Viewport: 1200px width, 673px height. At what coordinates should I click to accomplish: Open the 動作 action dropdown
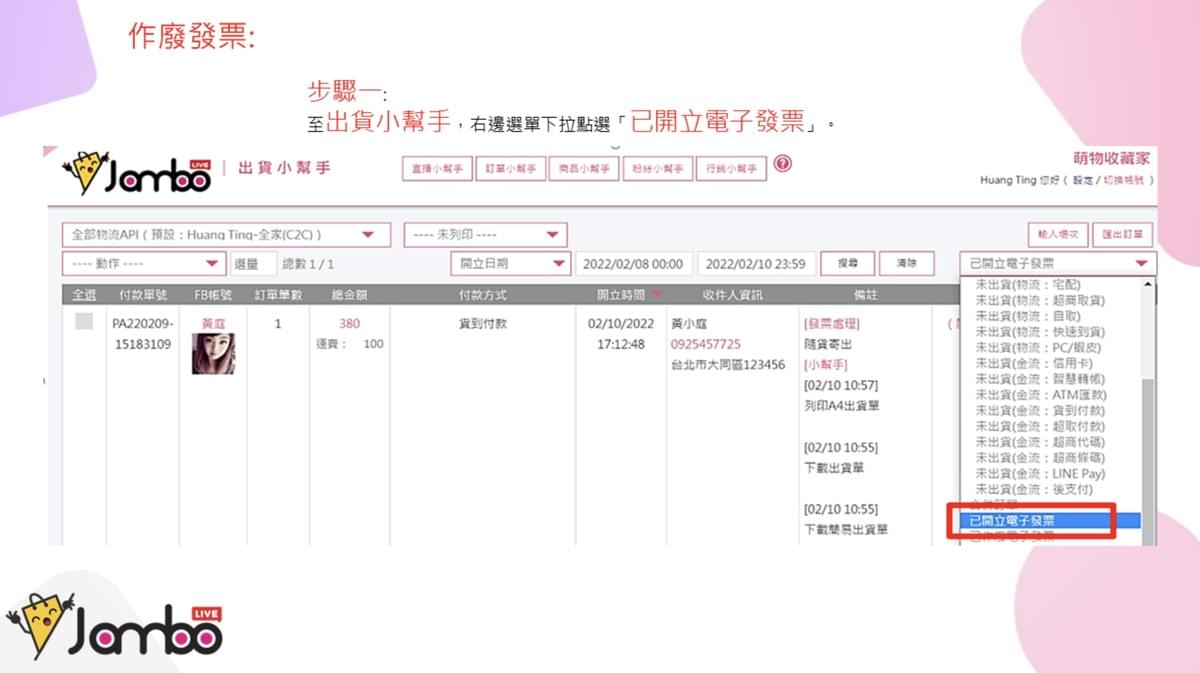click(x=144, y=264)
